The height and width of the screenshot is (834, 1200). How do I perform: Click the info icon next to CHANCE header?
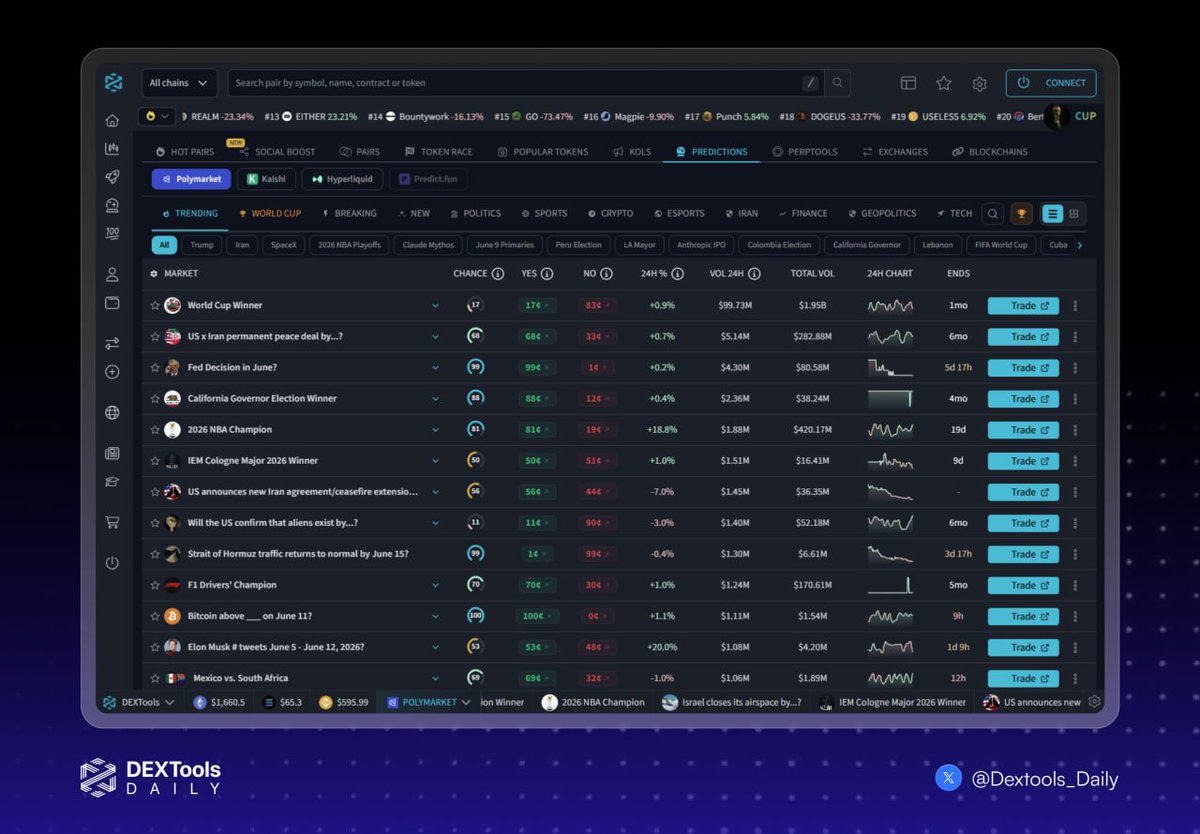(x=498, y=273)
